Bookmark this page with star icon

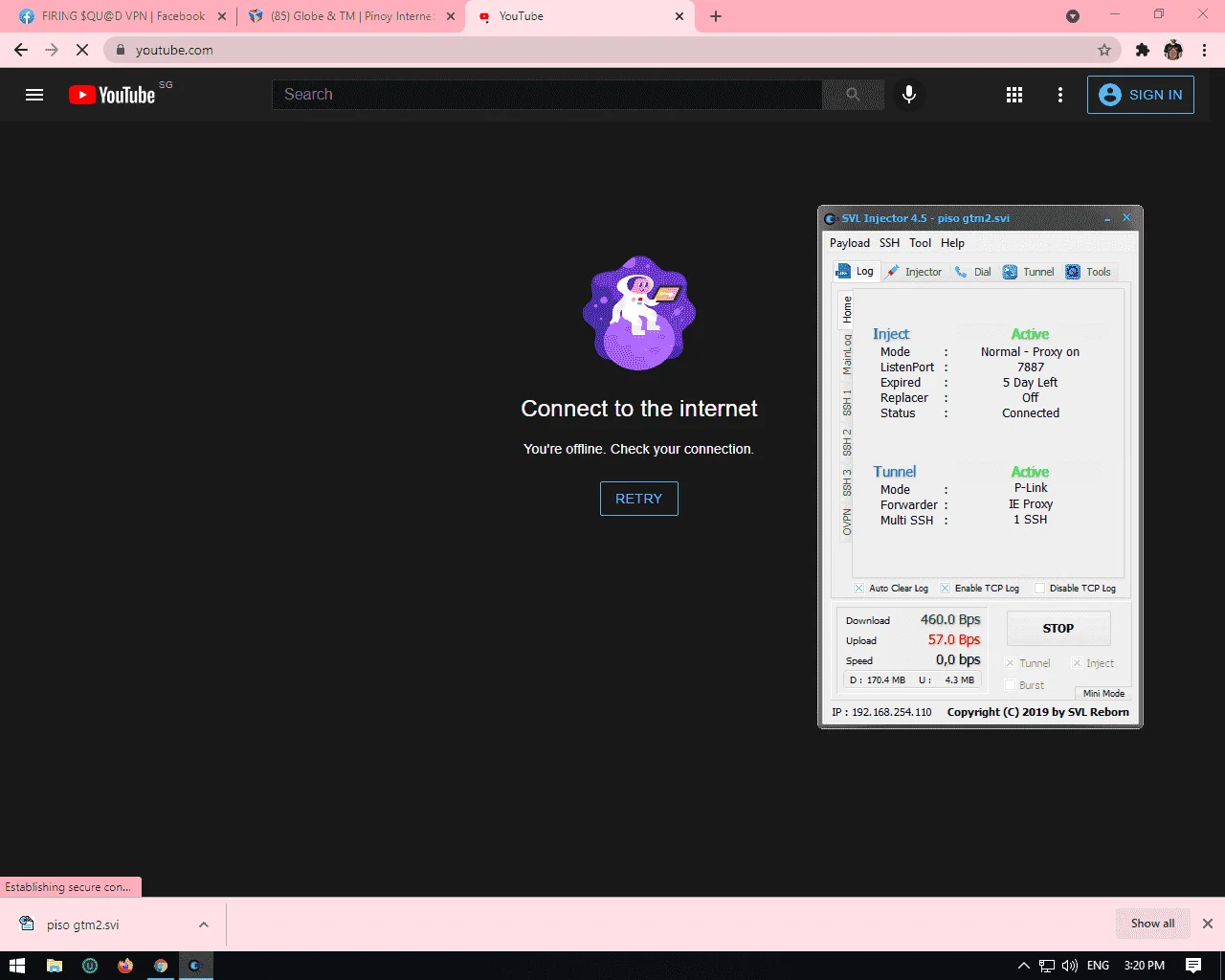point(1104,50)
